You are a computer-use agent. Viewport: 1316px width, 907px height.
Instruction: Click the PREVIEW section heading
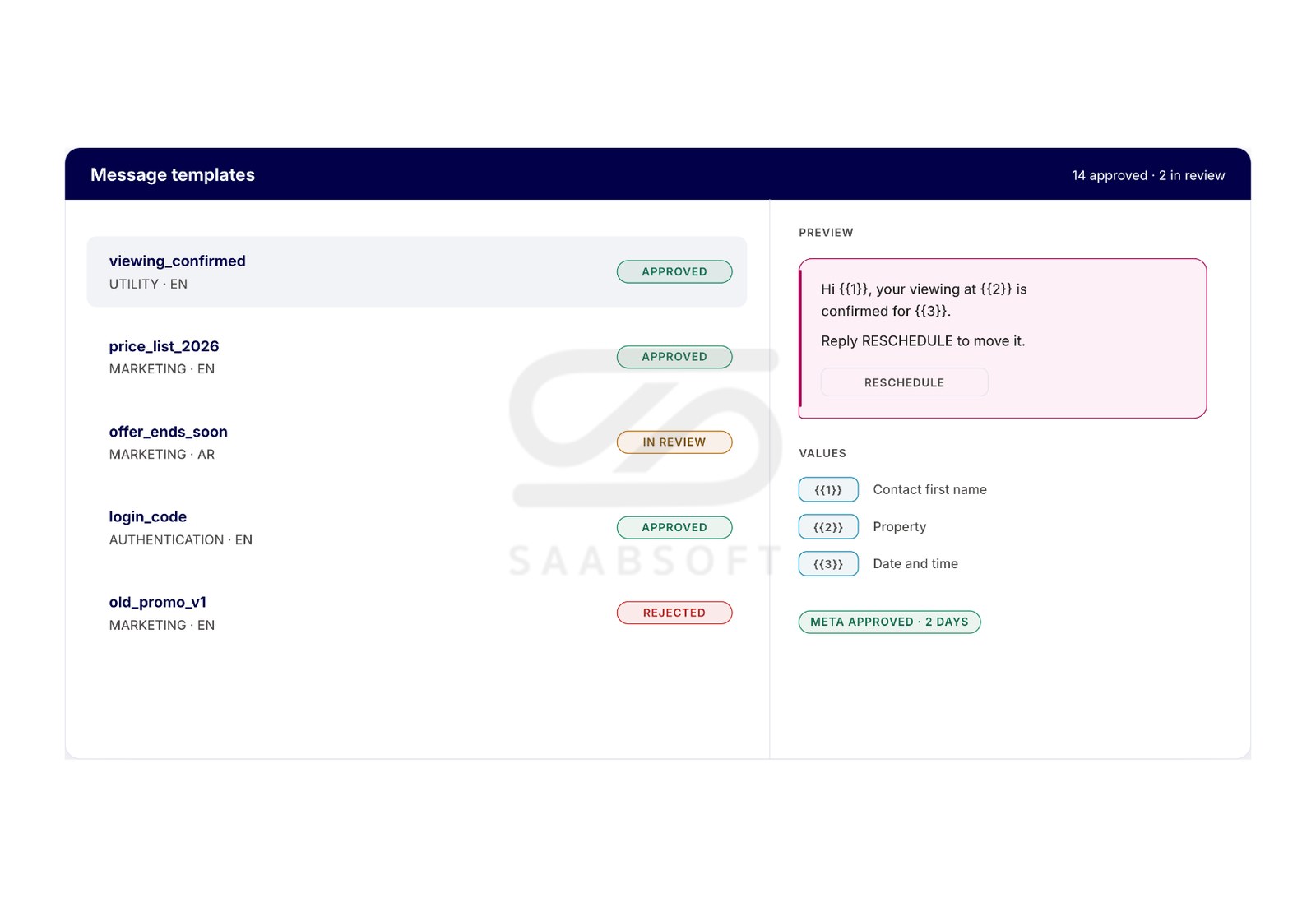(826, 233)
